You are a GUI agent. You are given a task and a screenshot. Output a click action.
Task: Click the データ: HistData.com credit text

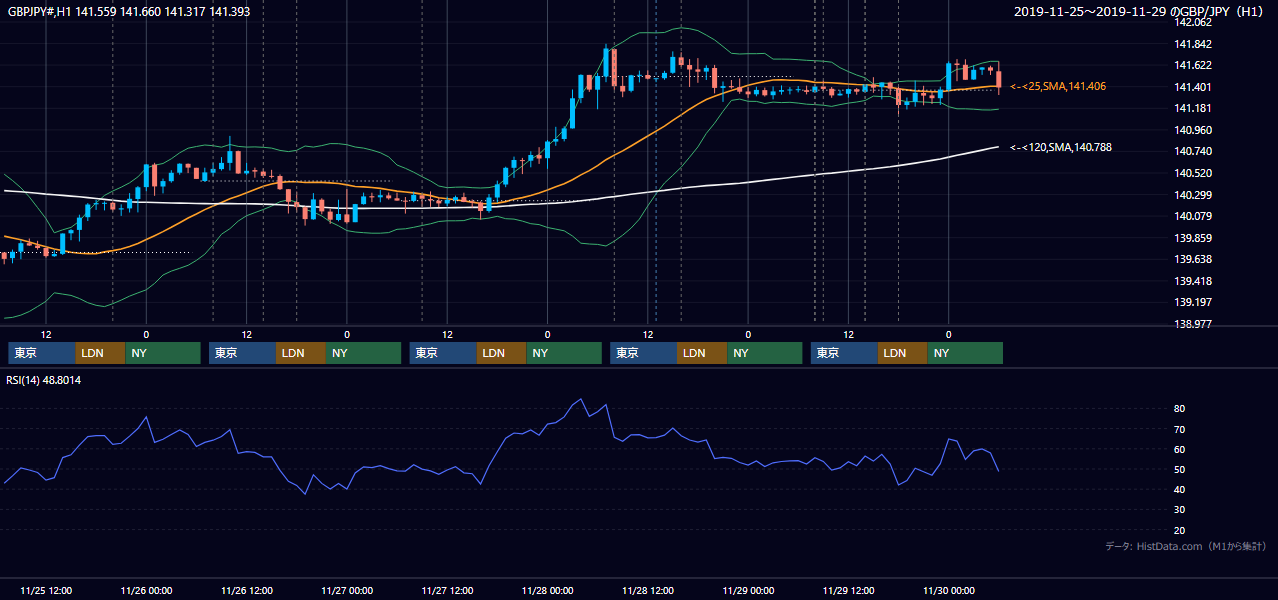pyautogui.click(x=1186, y=546)
